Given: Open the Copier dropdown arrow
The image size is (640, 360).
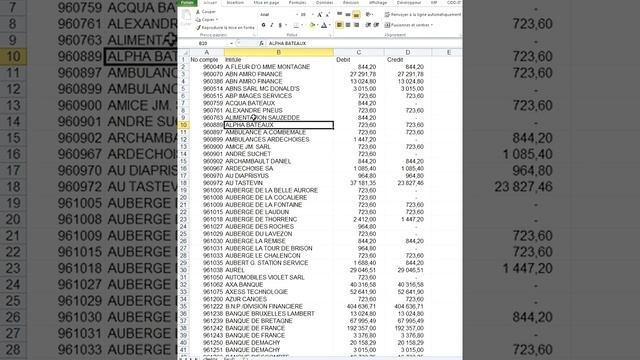Looking at the screenshot, I should pos(217,20).
